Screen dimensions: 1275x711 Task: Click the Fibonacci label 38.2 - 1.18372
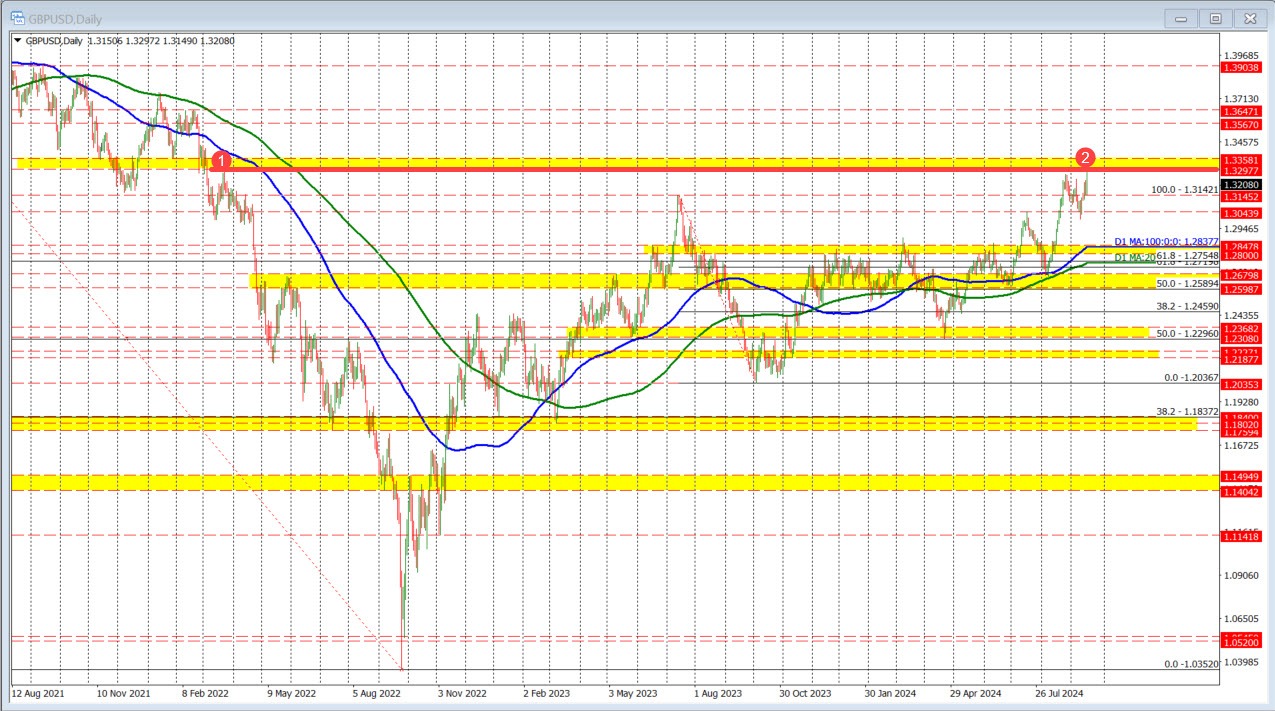point(1189,411)
